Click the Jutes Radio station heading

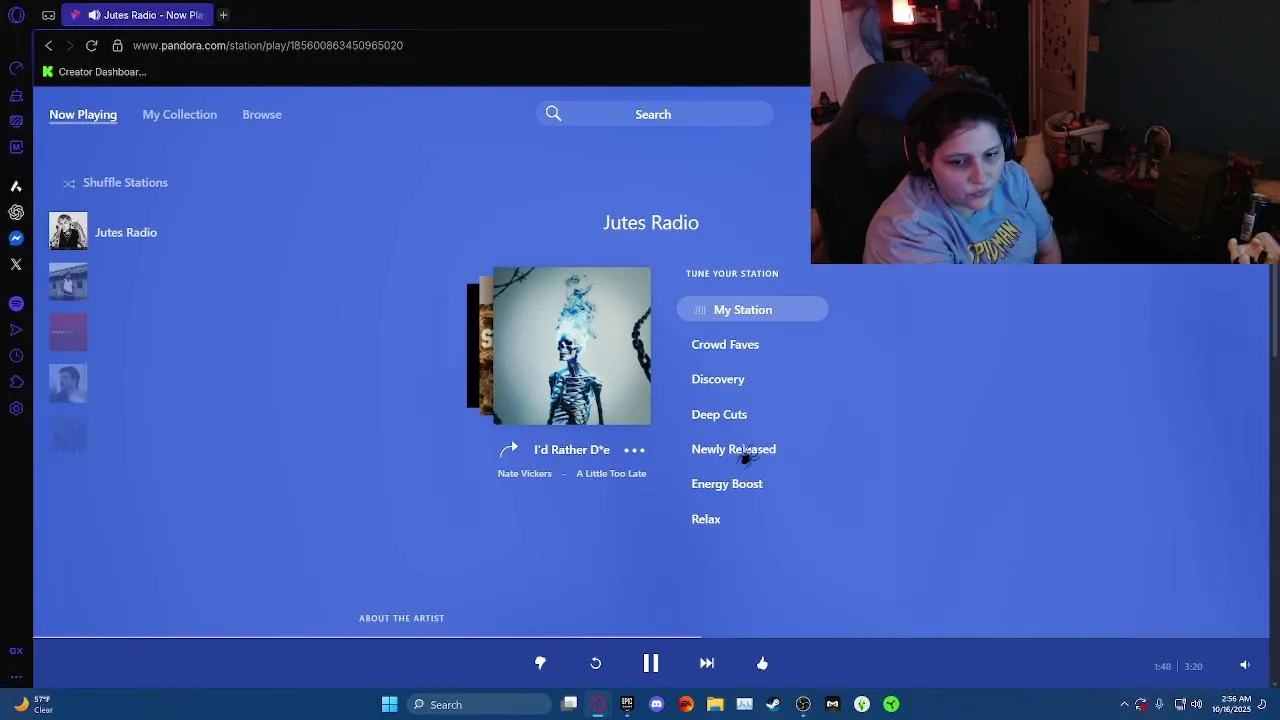coord(651,222)
